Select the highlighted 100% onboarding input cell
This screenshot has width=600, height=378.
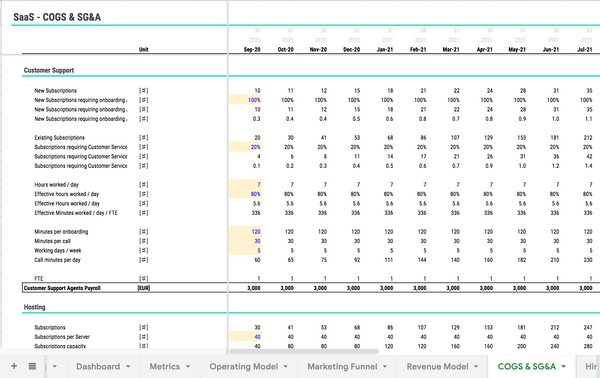tap(245, 100)
